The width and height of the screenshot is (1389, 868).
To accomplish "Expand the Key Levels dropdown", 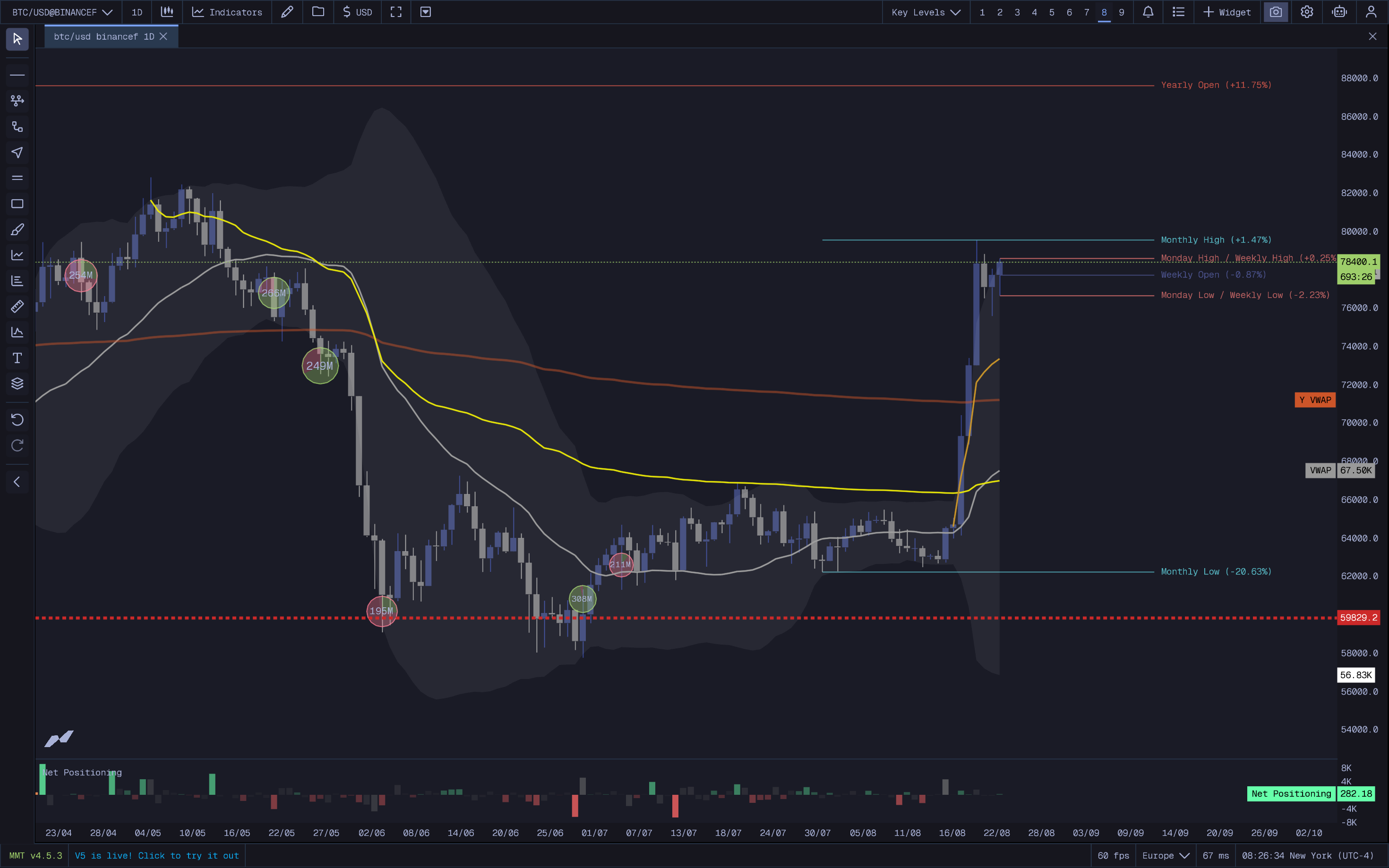I will click(926, 12).
